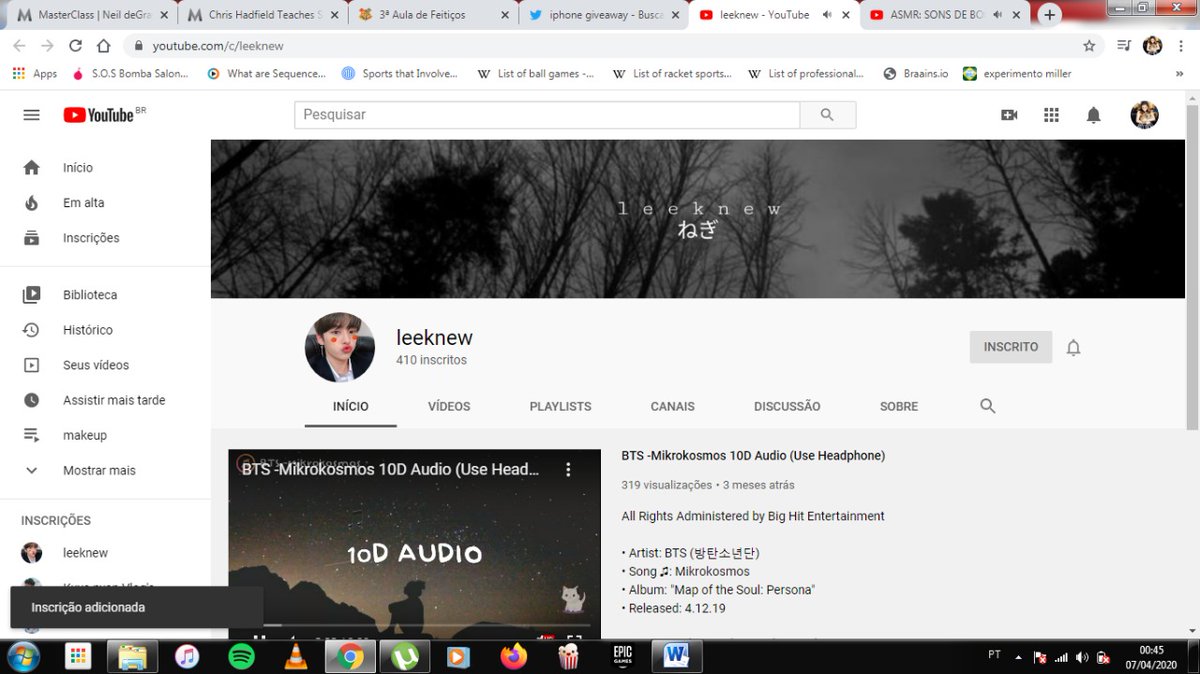Open the taskbar clock showing 00:45
This screenshot has width=1200, height=674.
click(1151, 657)
